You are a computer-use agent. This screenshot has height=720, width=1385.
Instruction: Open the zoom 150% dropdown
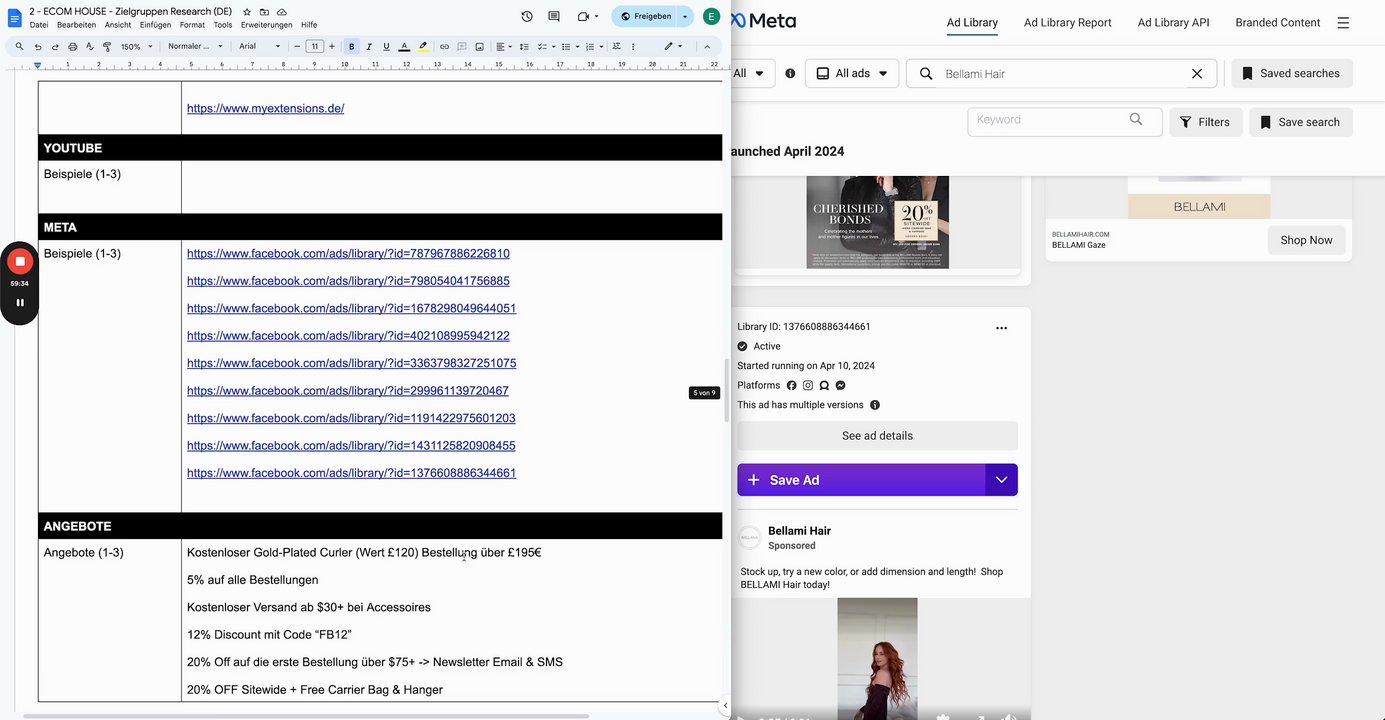(137, 46)
